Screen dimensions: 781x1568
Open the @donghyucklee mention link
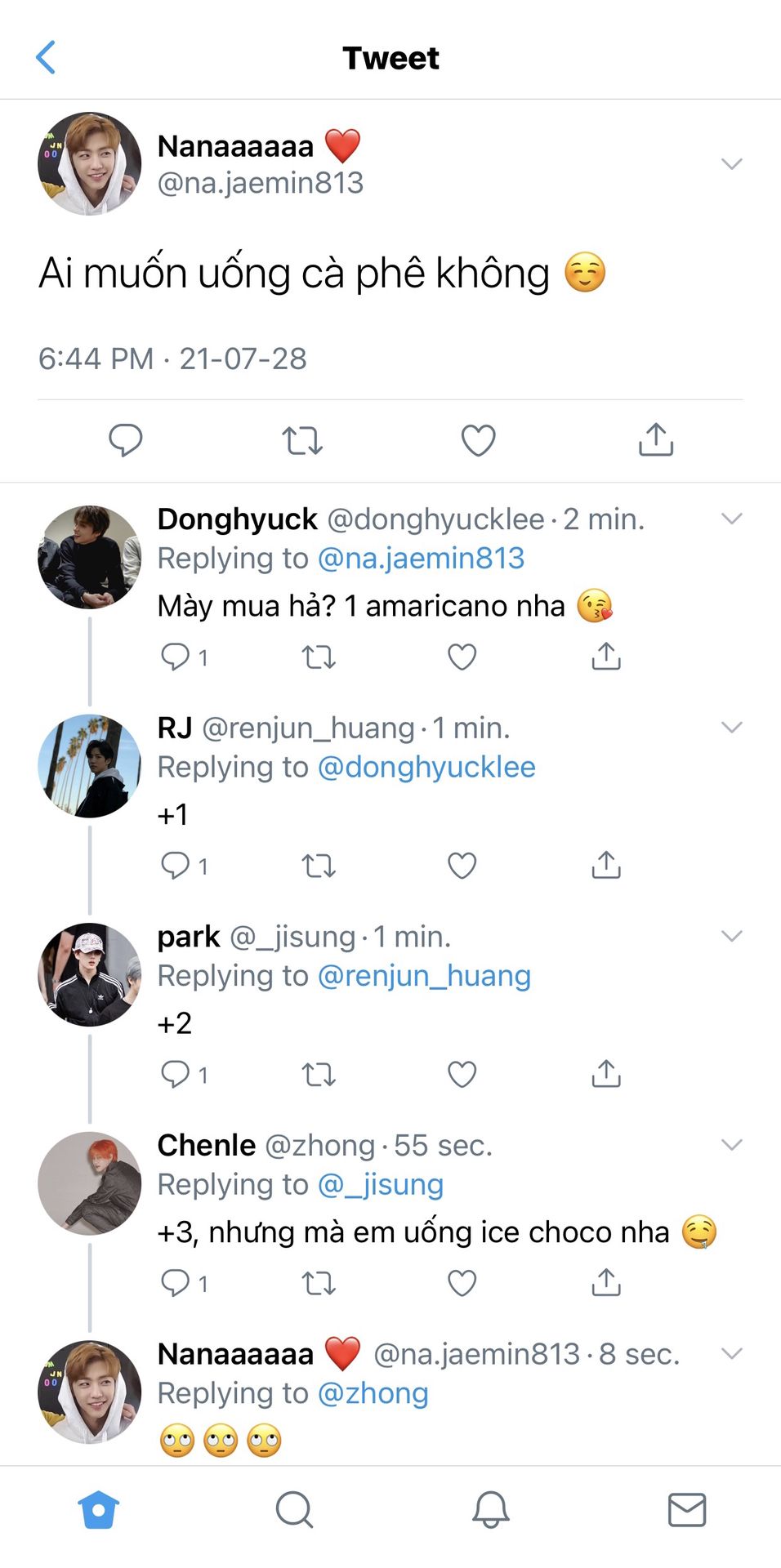(426, 768)
